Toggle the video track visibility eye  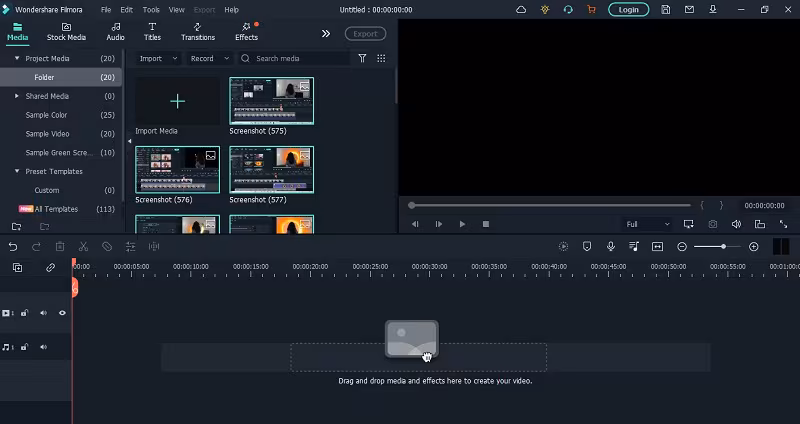point(62,313)
